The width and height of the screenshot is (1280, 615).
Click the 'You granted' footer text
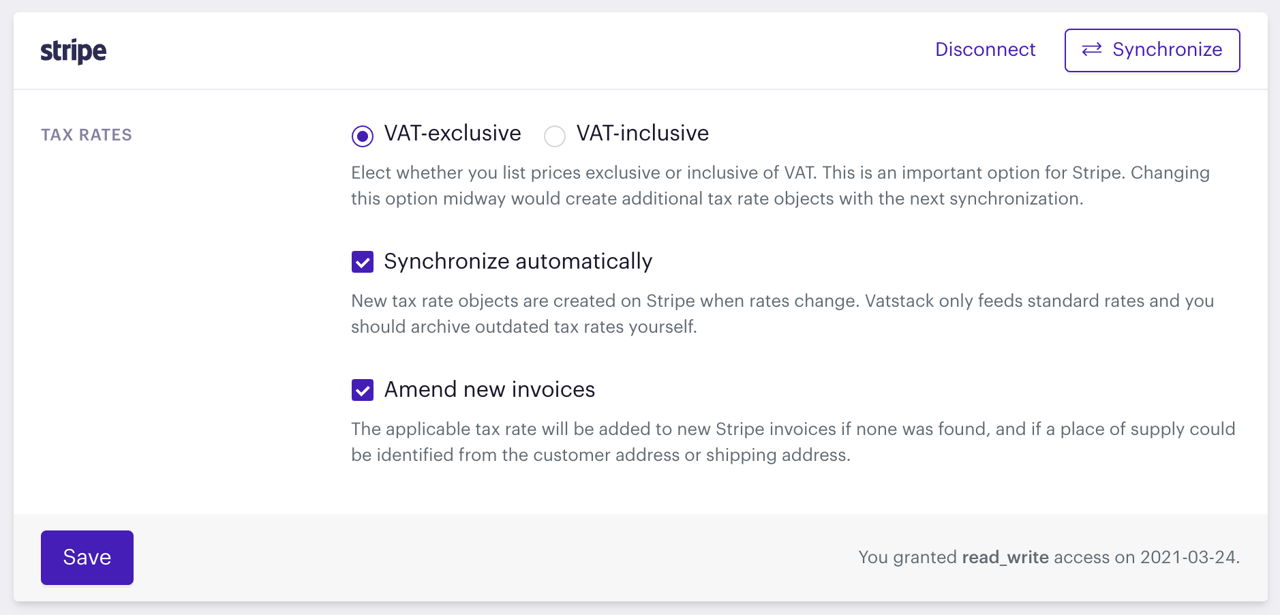908,557
